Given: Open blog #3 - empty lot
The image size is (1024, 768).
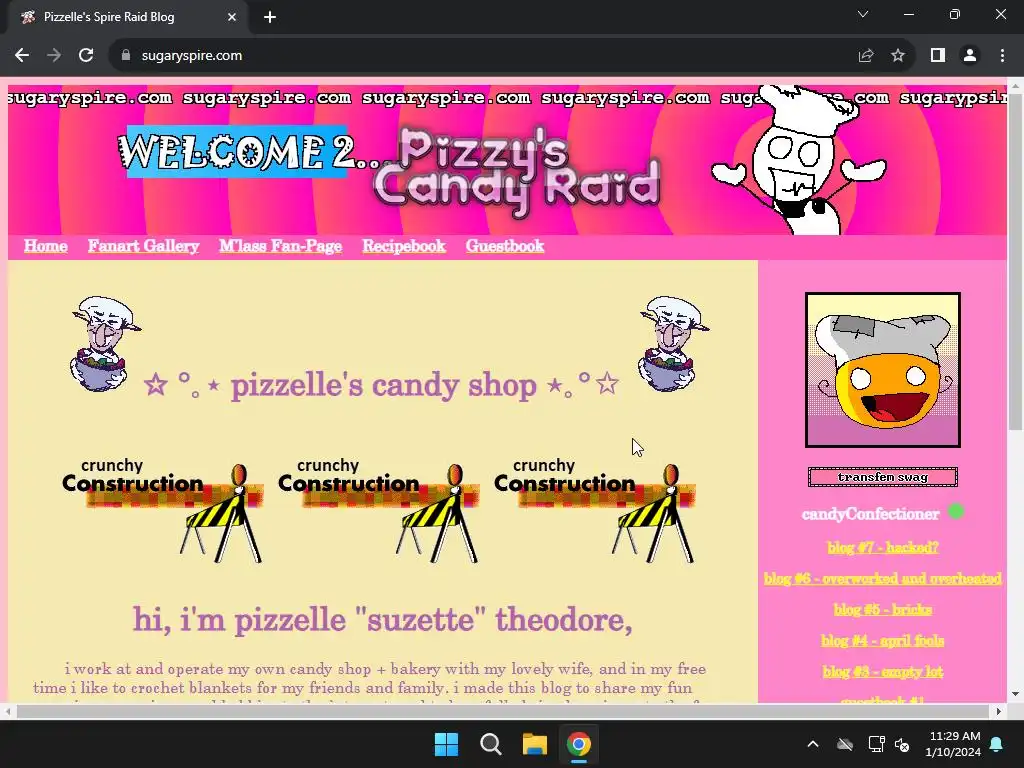Looking at the screenshot, I should [x=883, y=671].
